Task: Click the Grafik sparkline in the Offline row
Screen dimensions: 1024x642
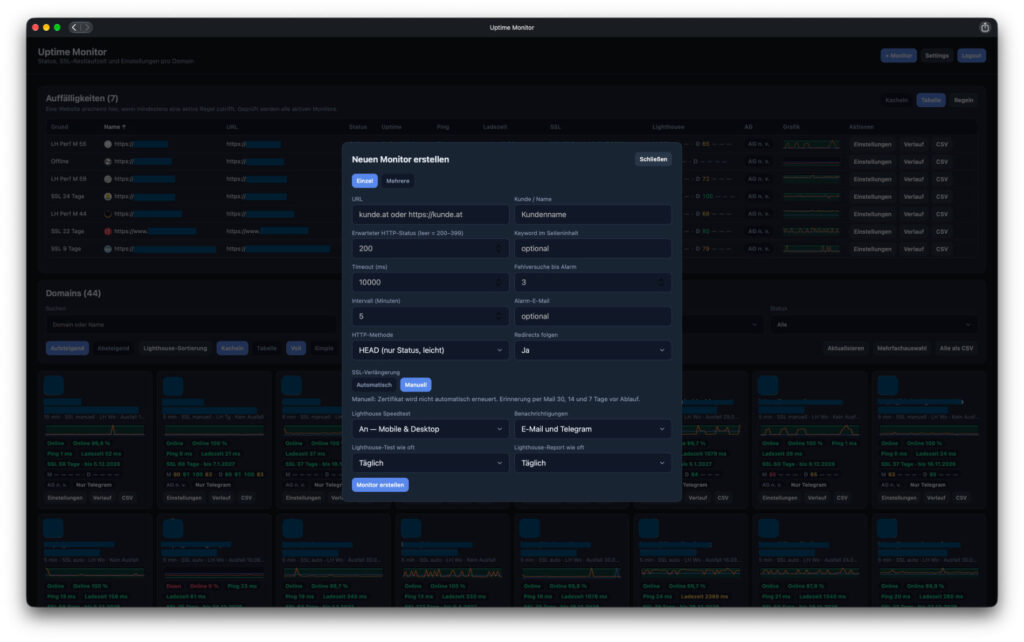Action: click(811, 161)
